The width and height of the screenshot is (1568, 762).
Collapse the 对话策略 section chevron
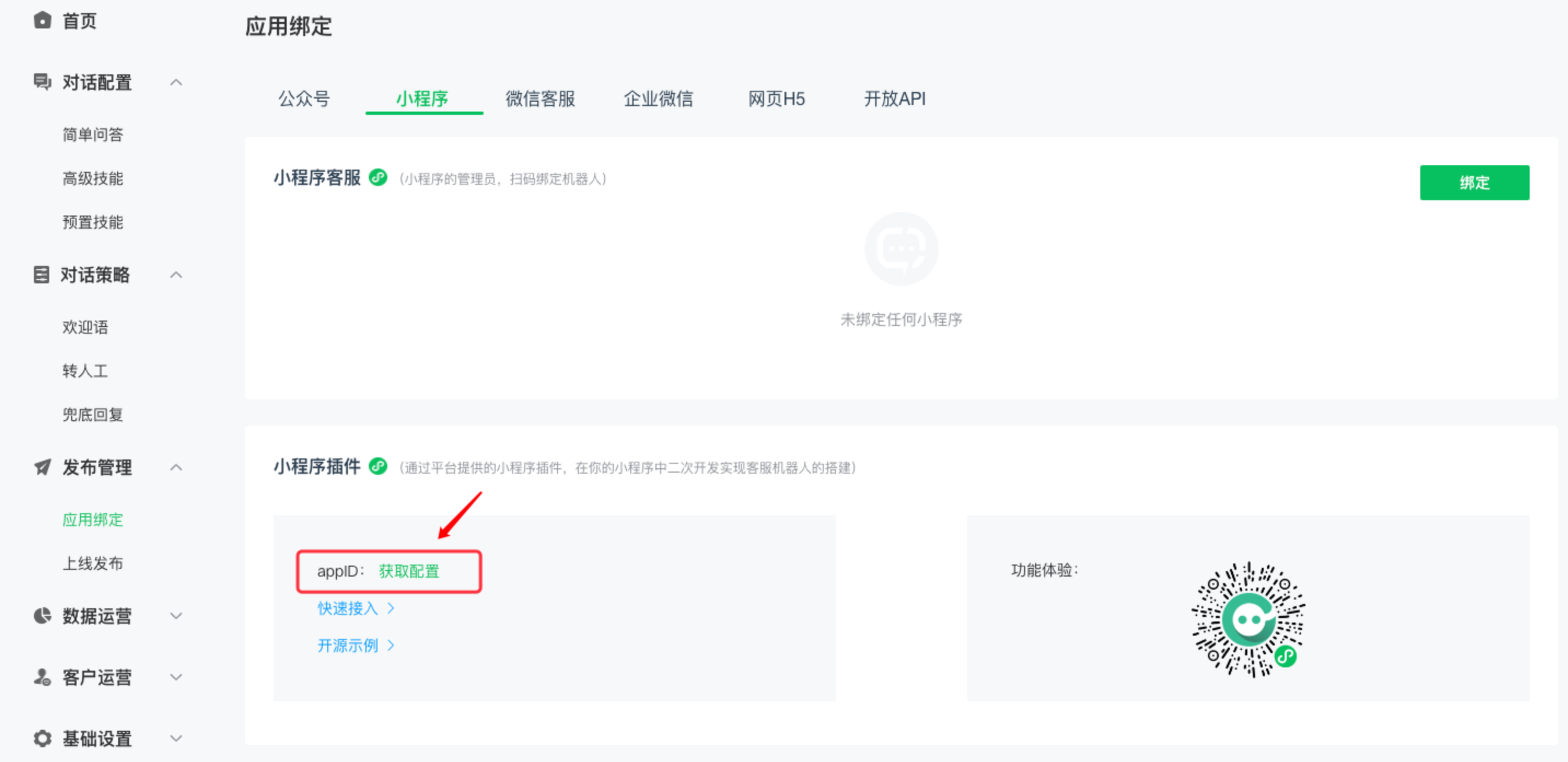pos(176,275)
